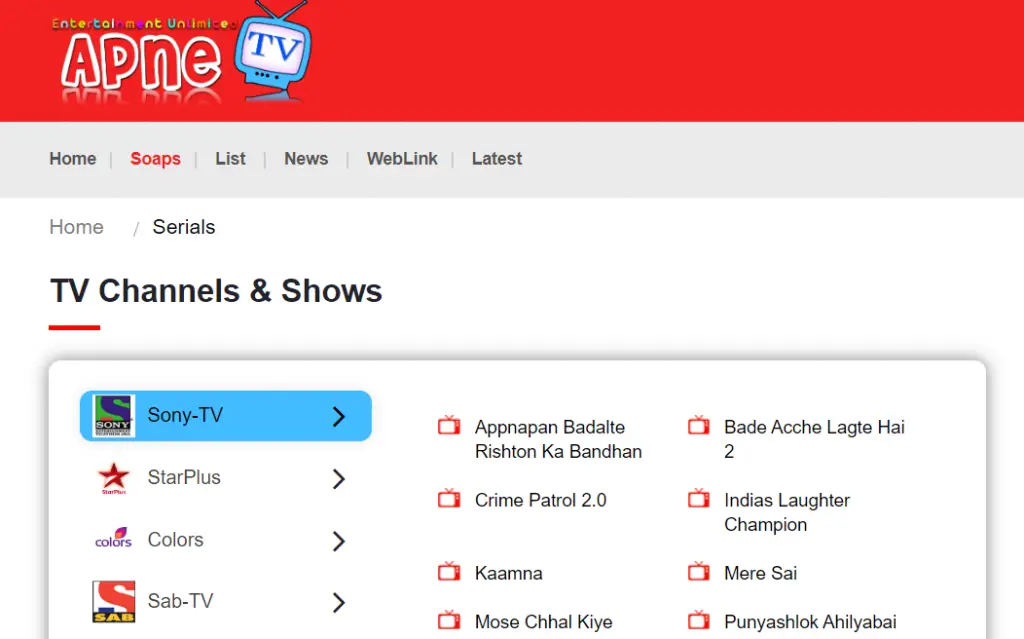This screenshot has width=1024, height=639.
Task: Go to Home via the breadcrumb
Action: click(76, 227)
